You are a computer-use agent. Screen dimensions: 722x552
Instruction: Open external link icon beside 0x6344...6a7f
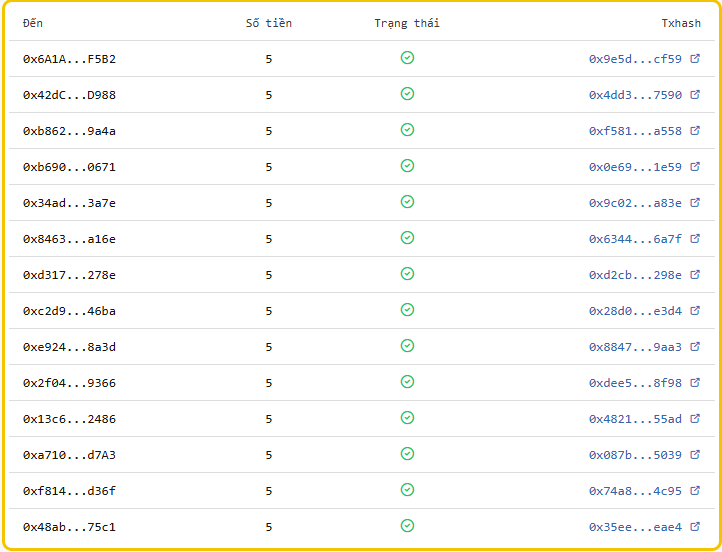[695, 238]
